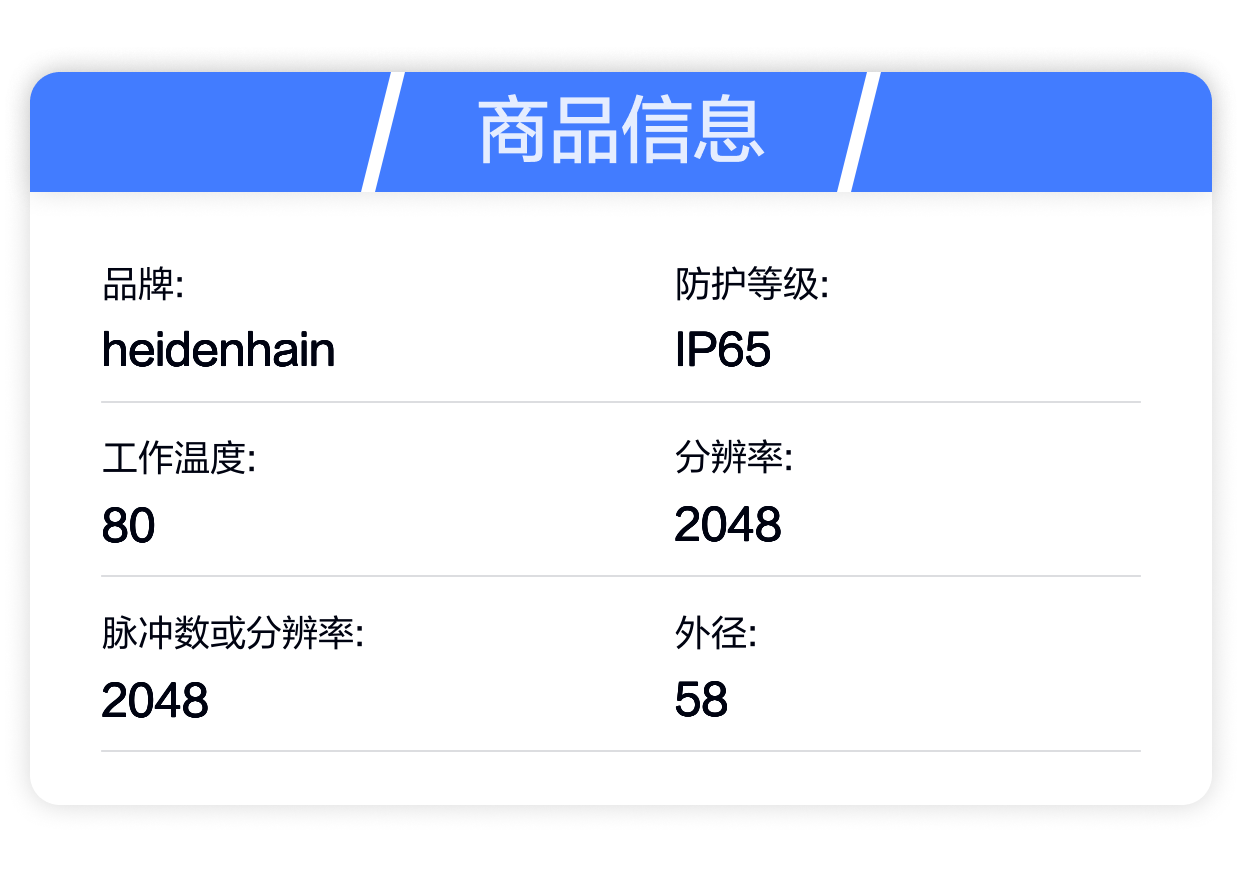Click the 2048 value under 脉冲数或分辨率
The width and height of the screenshot is (1242, 877).
[155, 700]
